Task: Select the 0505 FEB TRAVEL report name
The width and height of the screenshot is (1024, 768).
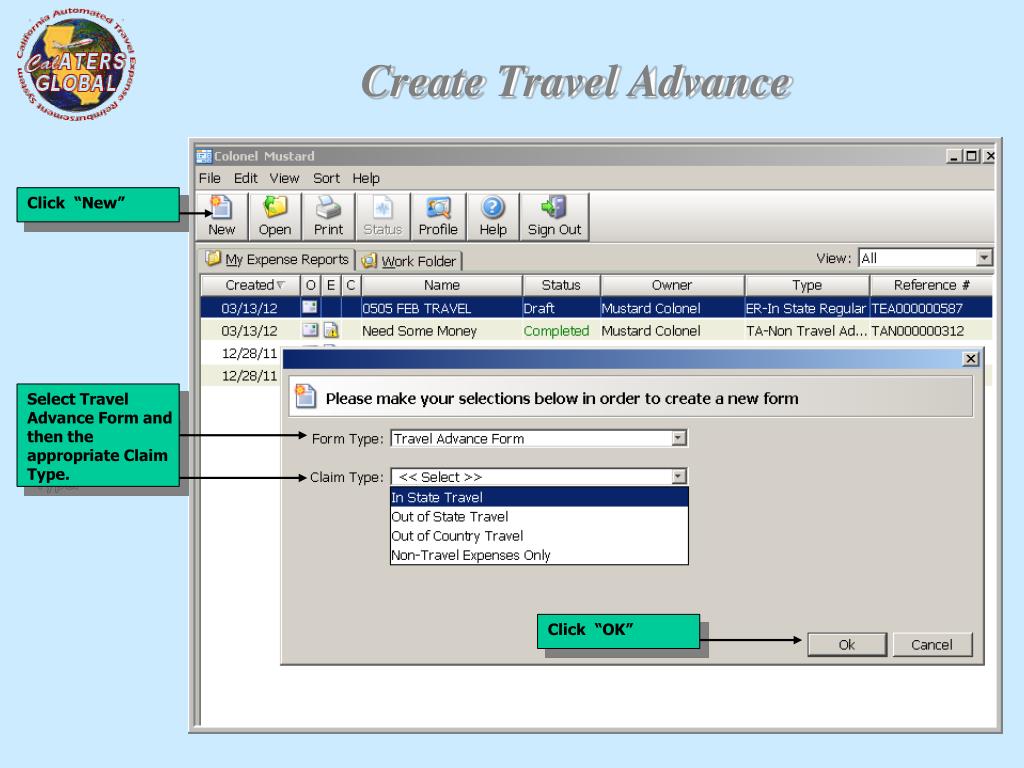Action: 417,308
